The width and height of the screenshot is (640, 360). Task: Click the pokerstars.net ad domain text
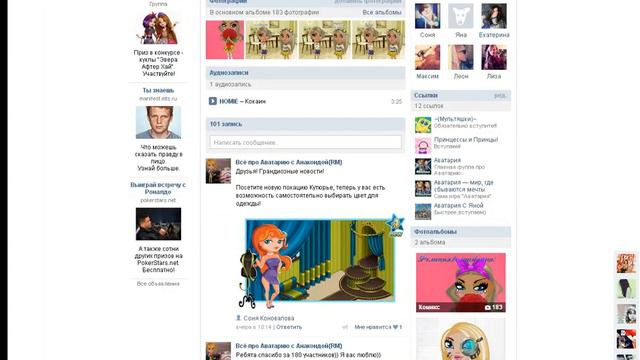click(158, 200)
